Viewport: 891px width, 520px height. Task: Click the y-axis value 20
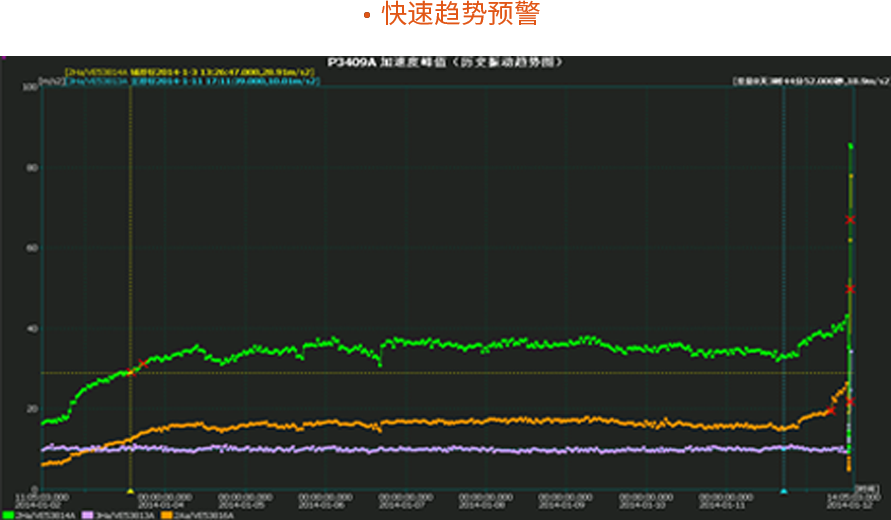click(x=32, y=409)
